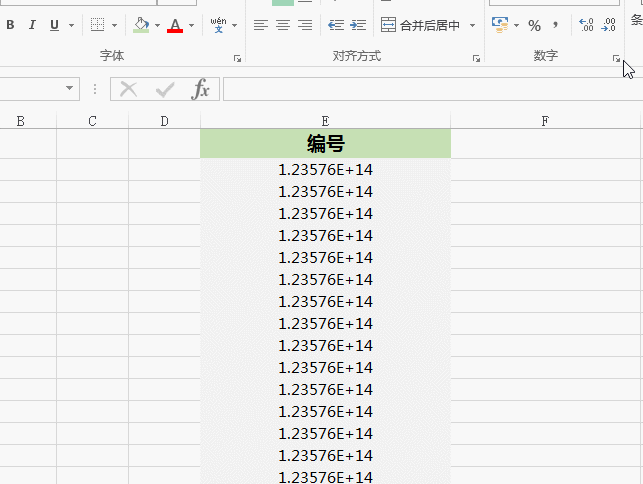Open underline style dropdown arrow
The width and height of the screenshot is (643, 484).
pos(71,25)
